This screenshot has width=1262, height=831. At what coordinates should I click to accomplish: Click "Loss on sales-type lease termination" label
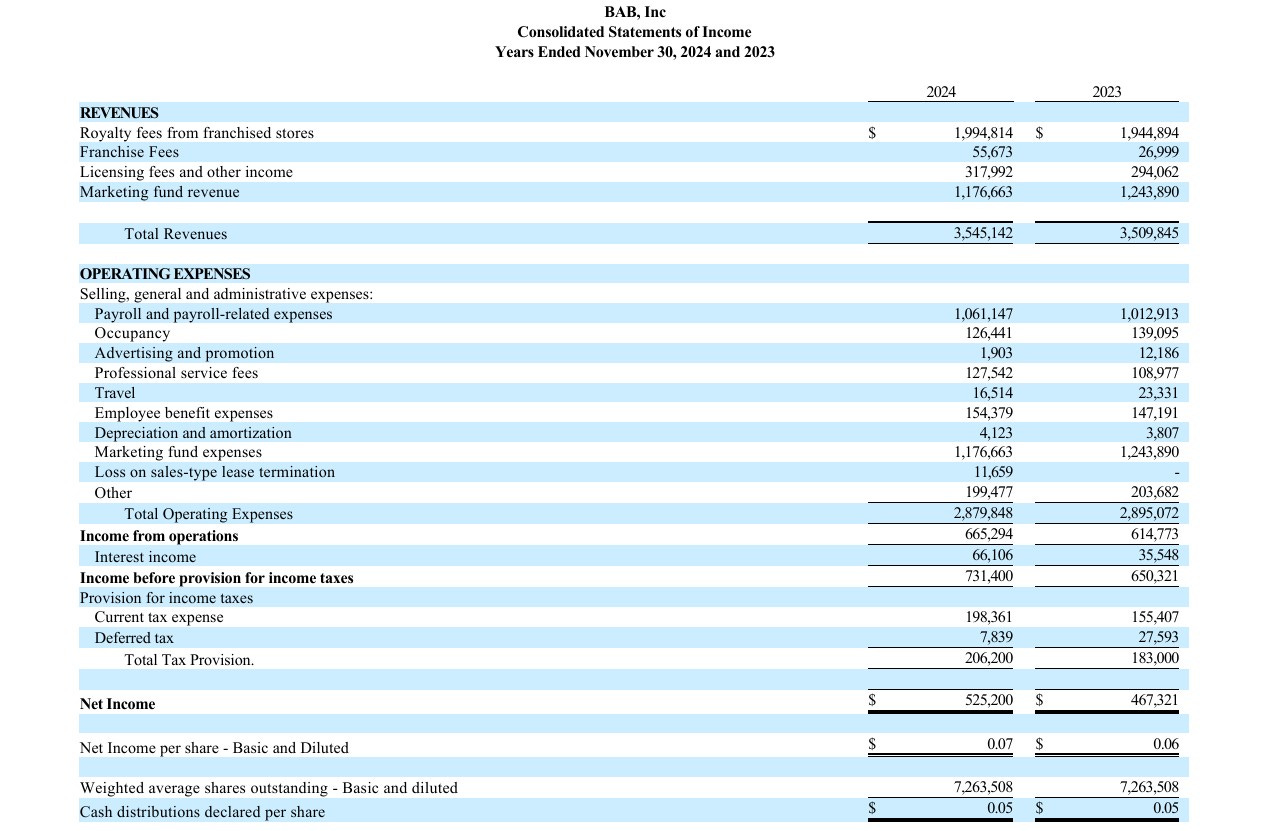[x=215, y=472]
